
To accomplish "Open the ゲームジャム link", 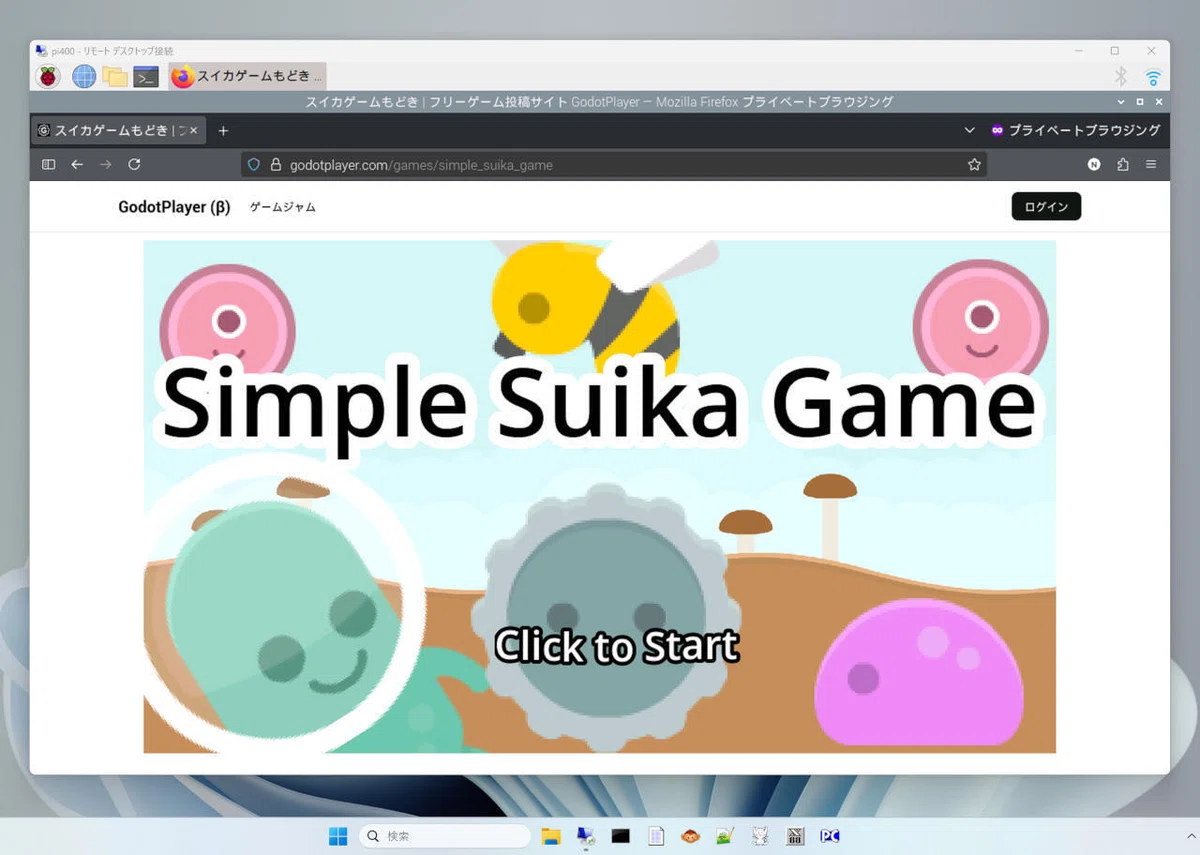I will (x=282, y=207).
